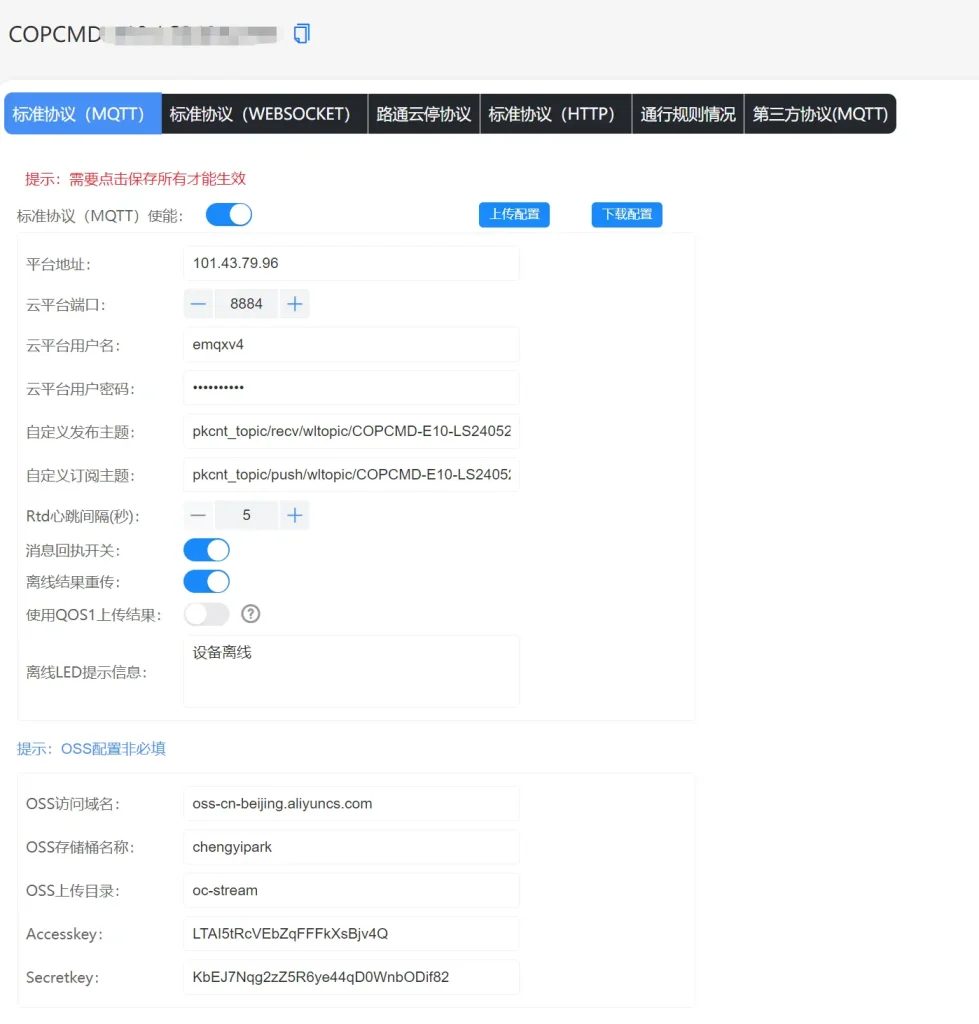Increment 云平台端口 with the plus button

click(x=294, y=304)
